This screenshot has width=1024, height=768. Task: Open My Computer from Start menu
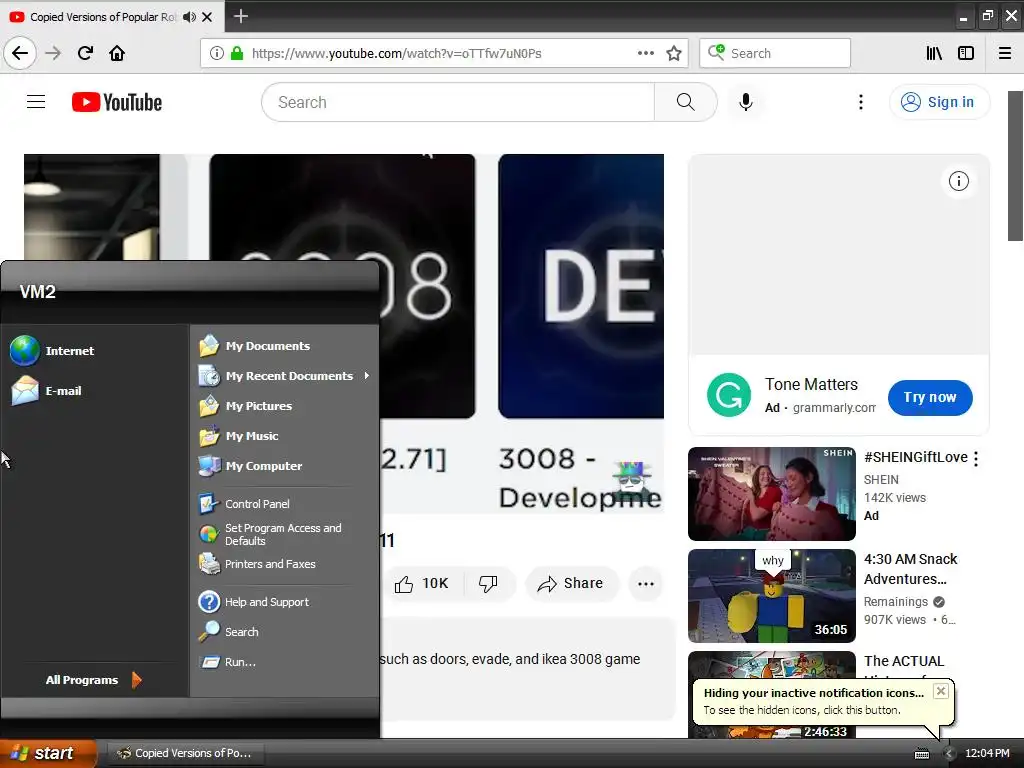coord(251,466)
